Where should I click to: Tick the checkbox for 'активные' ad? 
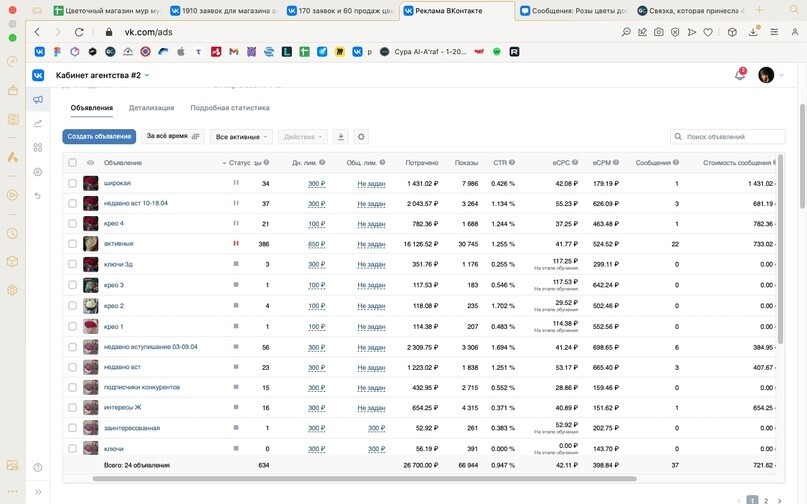(x=72, y=244)
